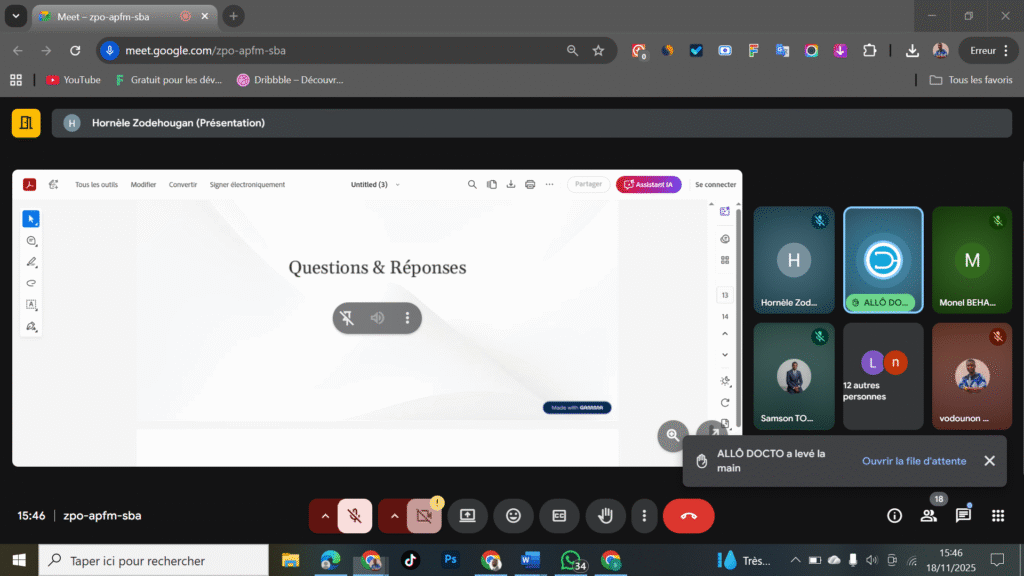This screenshot has height=576, width=1024.
Task: Expand audio settings chevron beside microphone
Action: (324, 516)
